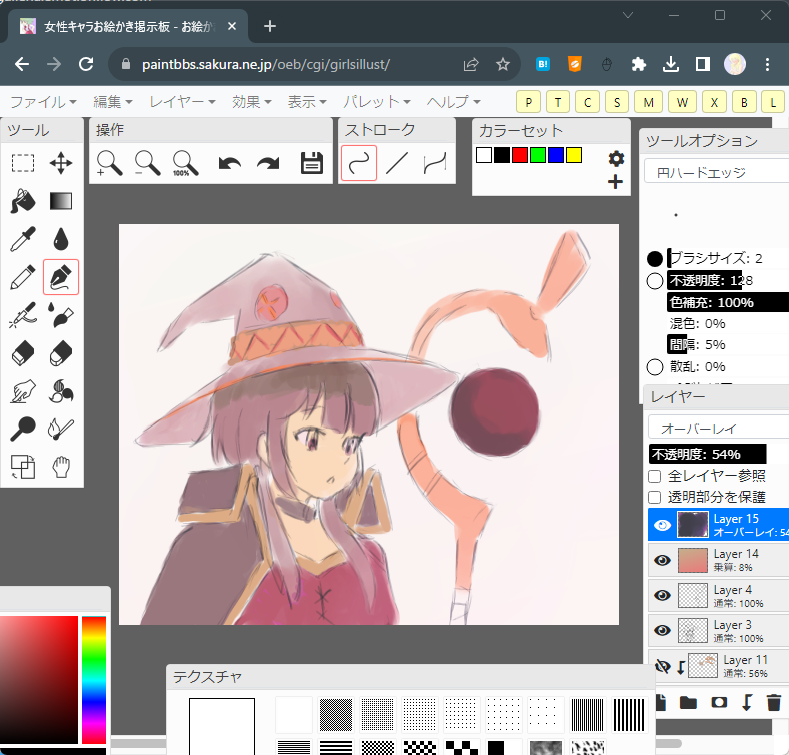This screenshot has width=789, height=755.
Task: Enable the 透明部分を保護 checkbox
Action: pyautogui.click(x=655, y=498)
